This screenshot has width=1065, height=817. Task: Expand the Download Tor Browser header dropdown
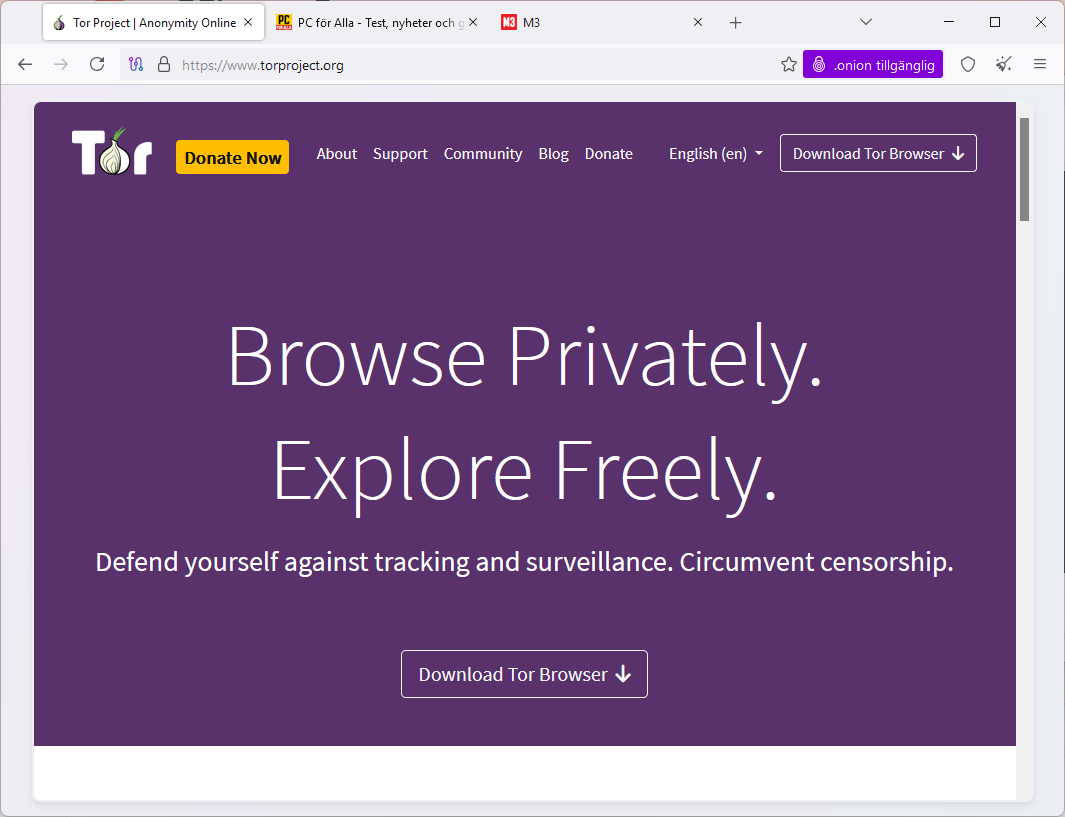877,153
